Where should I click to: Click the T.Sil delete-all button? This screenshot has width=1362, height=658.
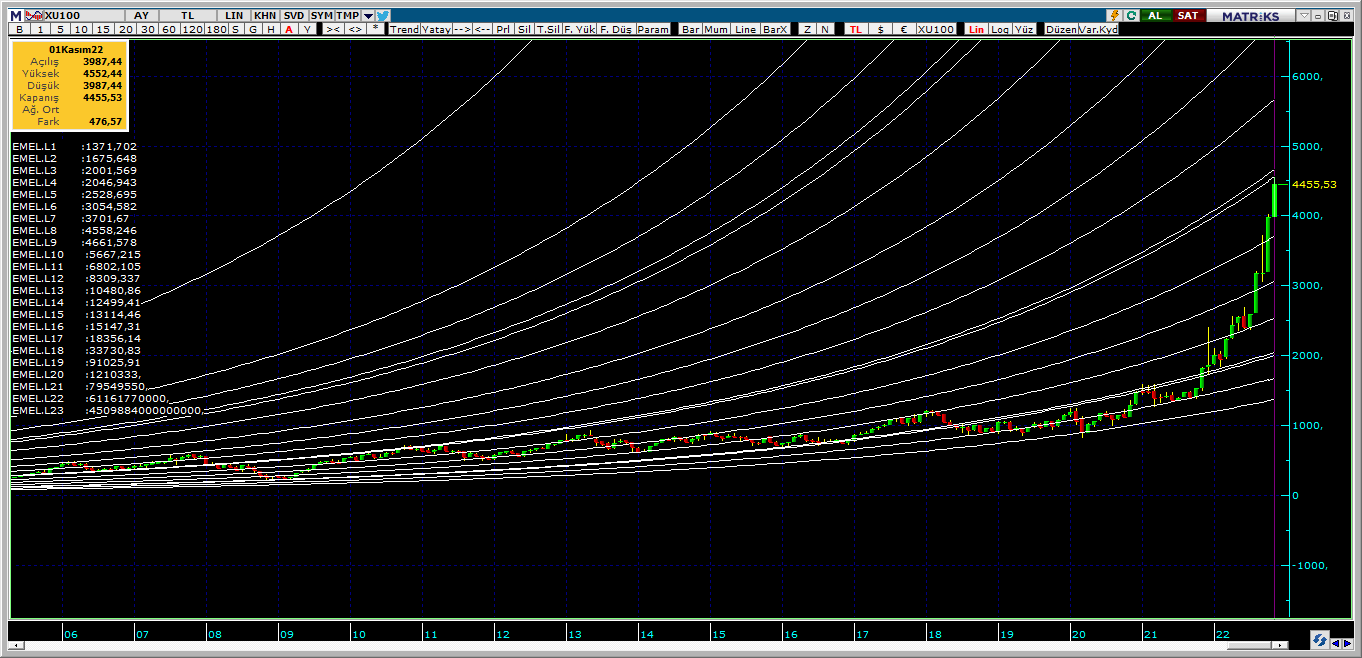point(547,29)
